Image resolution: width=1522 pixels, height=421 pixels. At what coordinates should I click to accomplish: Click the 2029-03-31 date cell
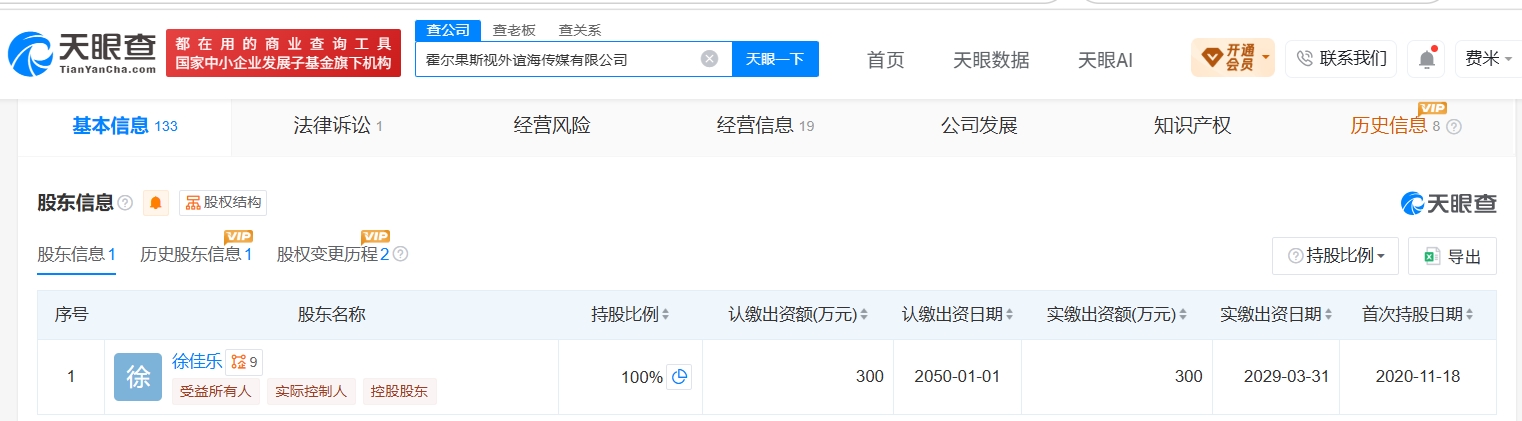coord(1276,377)
